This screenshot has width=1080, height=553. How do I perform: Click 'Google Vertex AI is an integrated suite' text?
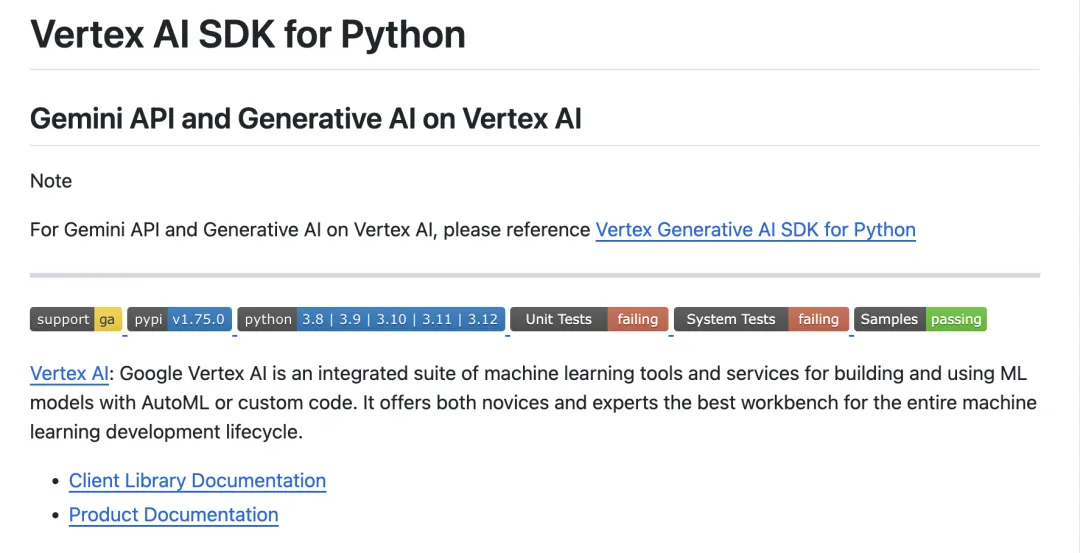(x=290, y=374)
